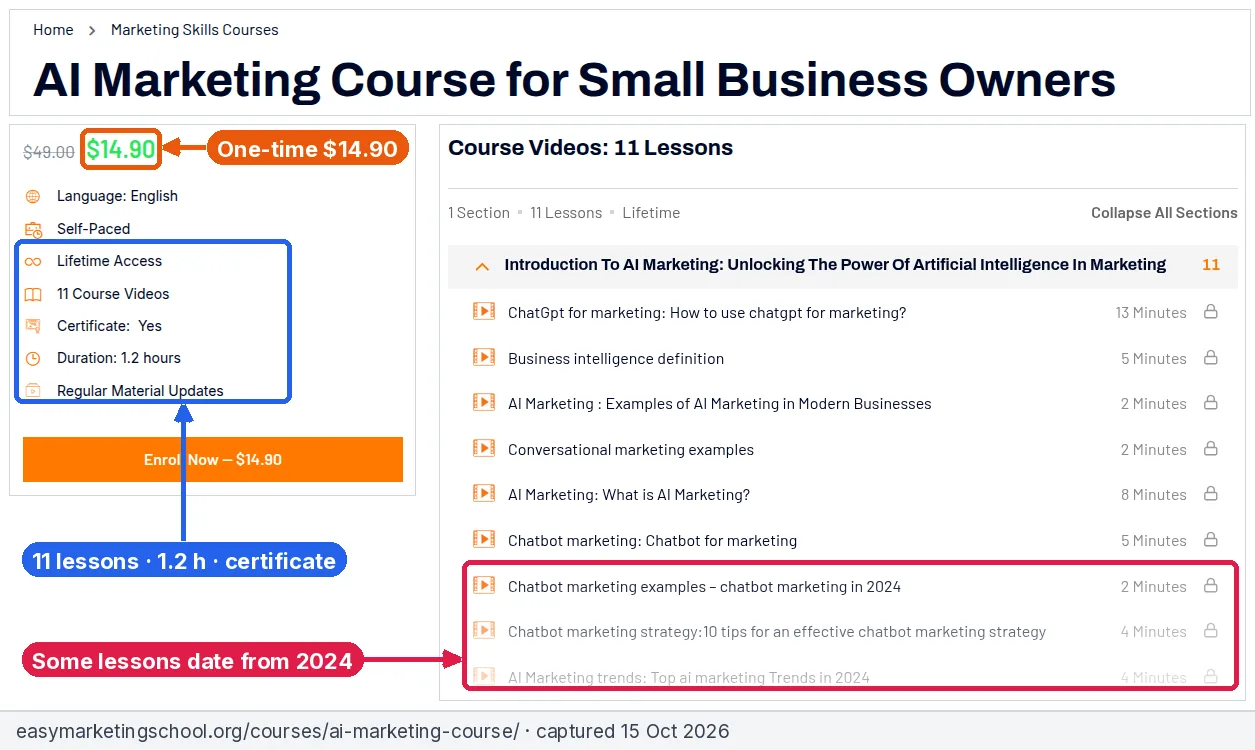
Task: Click video icon beside Chatbot for marketing lesson
Action: point(484,539)
